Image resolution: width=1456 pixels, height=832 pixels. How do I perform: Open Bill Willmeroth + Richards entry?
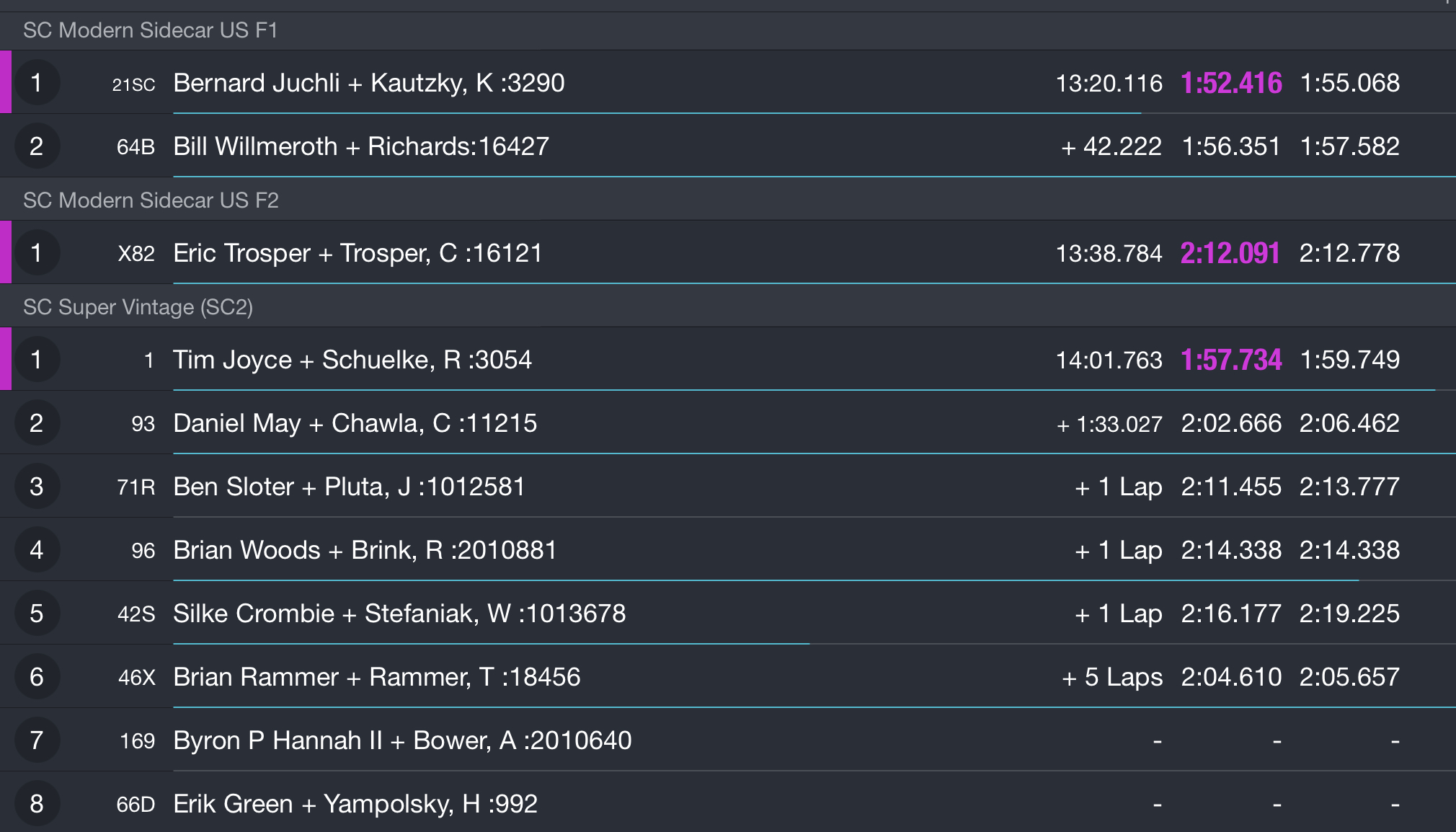728,146
